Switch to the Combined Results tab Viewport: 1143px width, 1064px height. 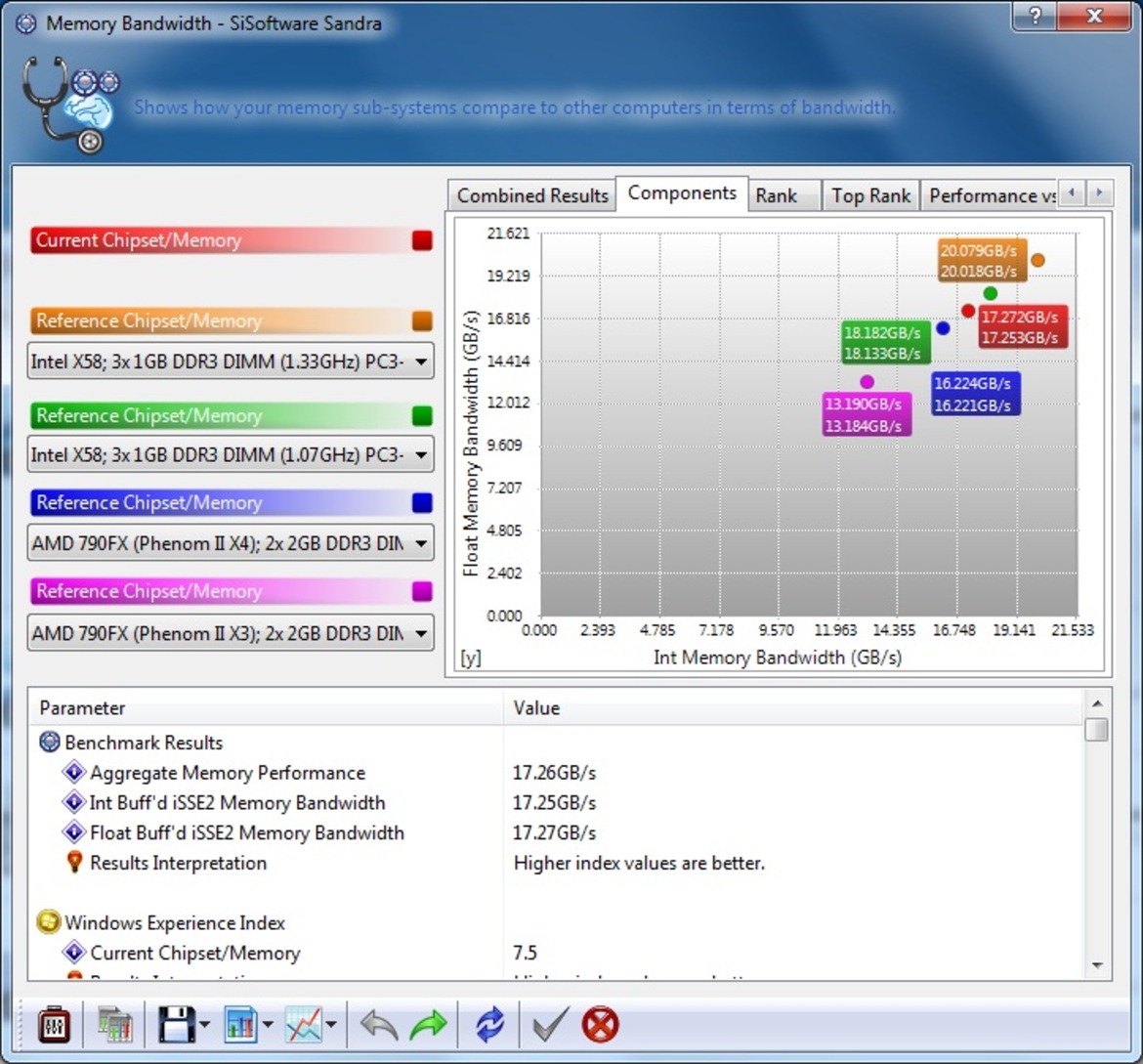click(532, 195)
